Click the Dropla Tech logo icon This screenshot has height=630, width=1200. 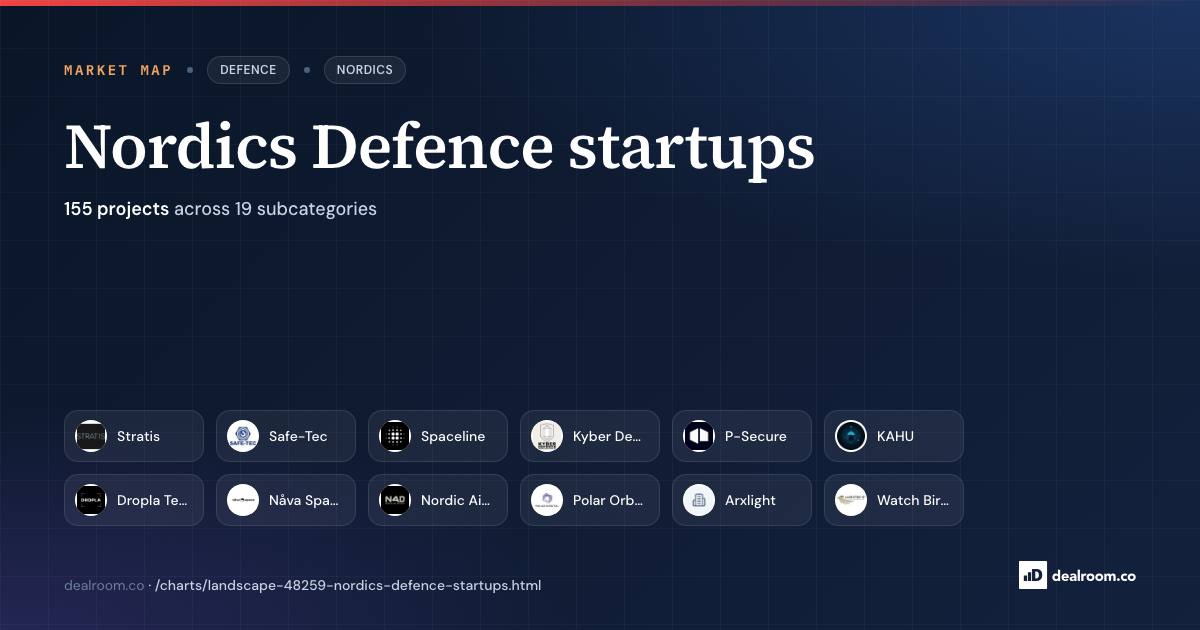[91, 500]
